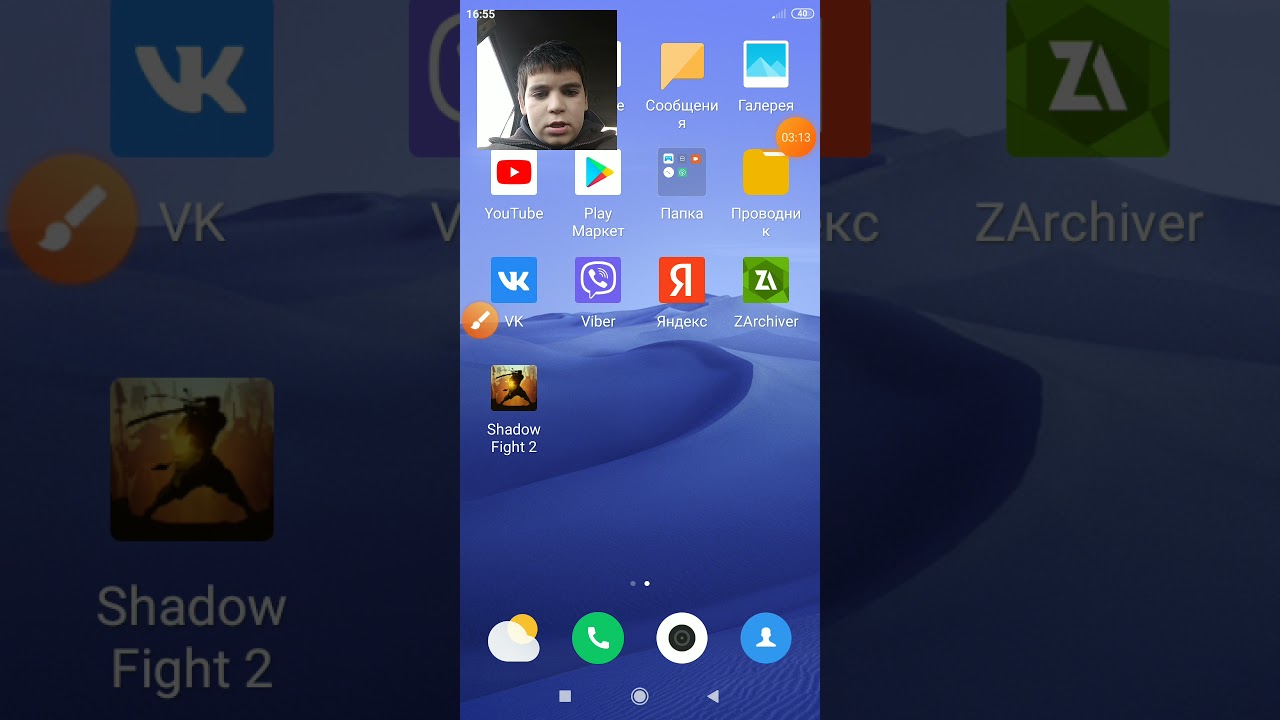Open the Яндекс app
Image resolution: width=1280 pixels, height=720 pixels.
682,280
